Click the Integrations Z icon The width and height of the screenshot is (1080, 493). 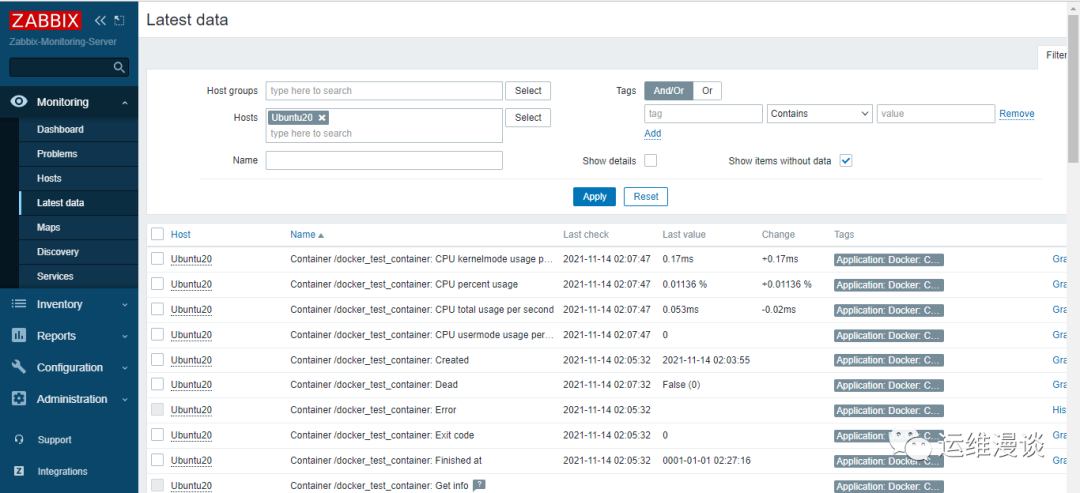tap(19, 471)
